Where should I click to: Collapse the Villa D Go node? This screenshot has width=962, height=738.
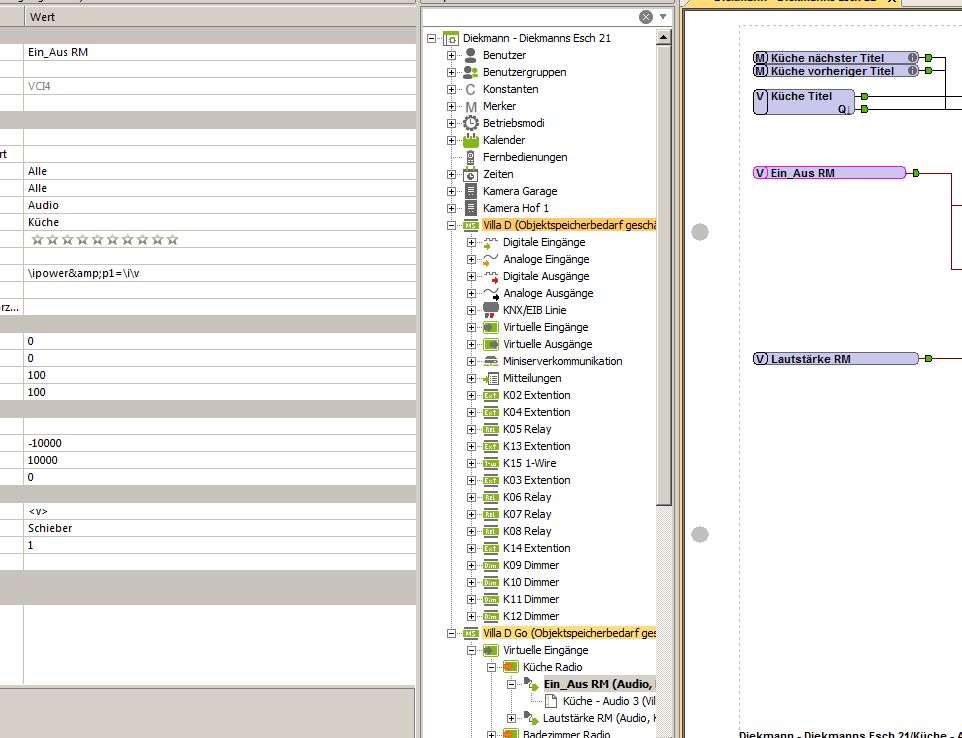(452, 633)
